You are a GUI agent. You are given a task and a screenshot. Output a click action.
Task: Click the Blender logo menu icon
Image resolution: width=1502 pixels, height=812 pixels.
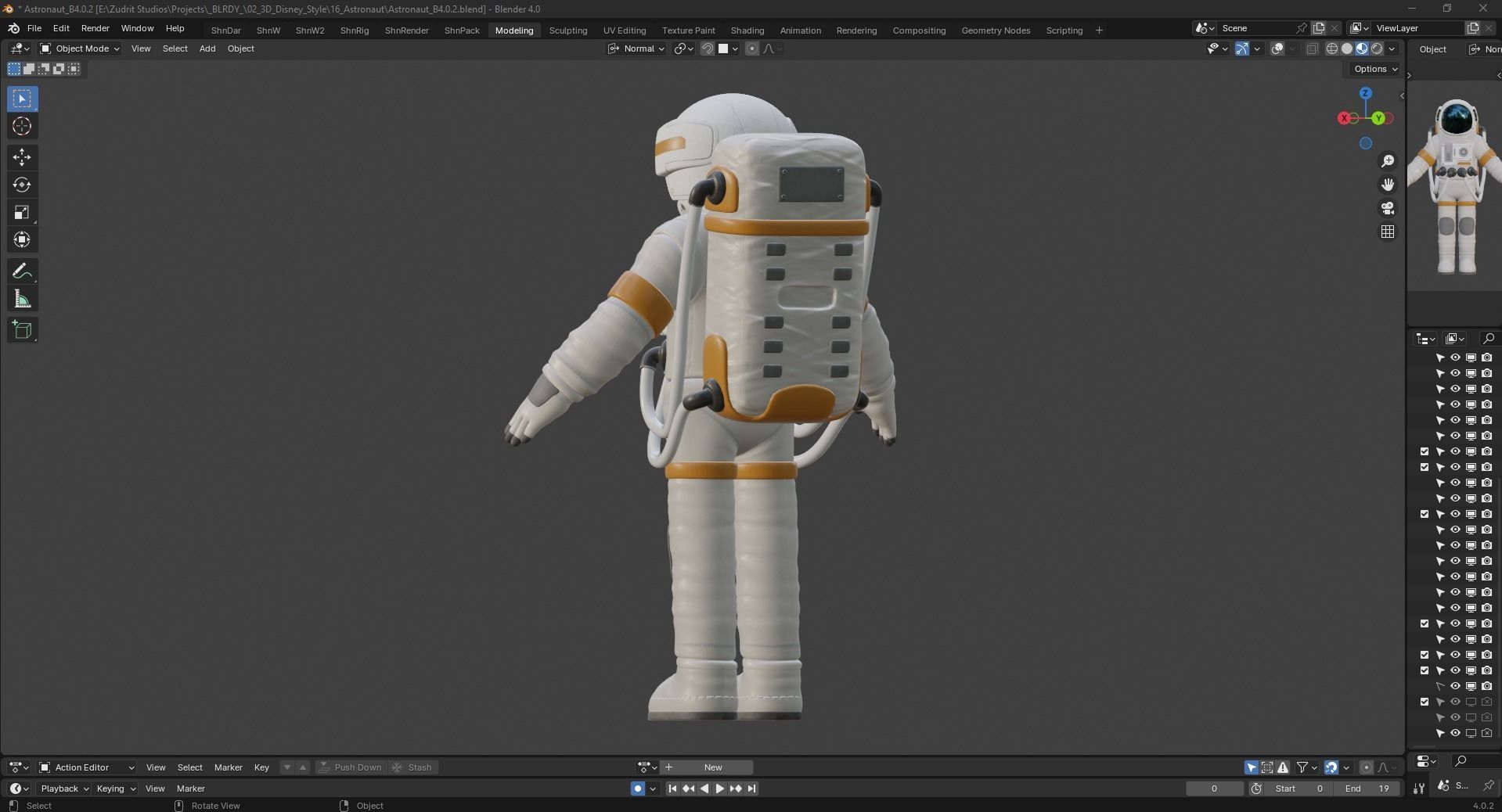13,28
